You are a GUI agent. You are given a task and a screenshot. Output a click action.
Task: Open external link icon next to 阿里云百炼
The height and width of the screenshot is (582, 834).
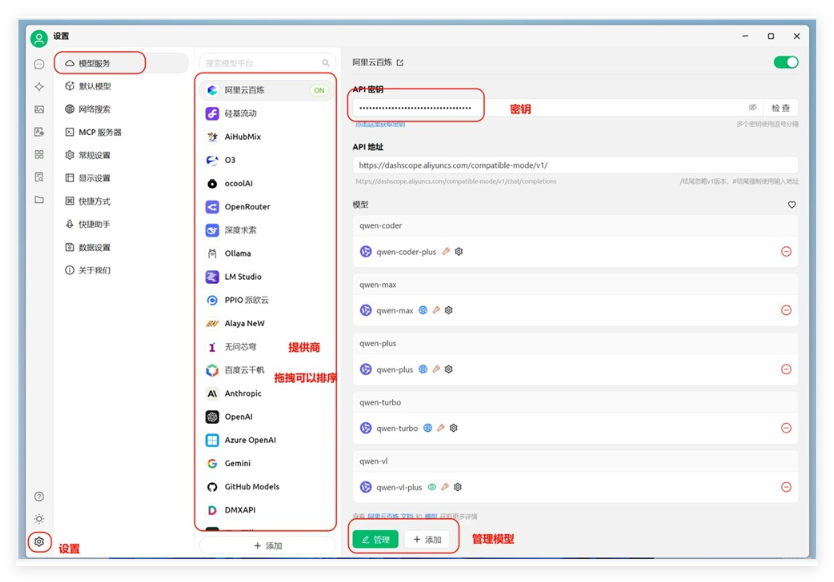[x=400, y=62]
